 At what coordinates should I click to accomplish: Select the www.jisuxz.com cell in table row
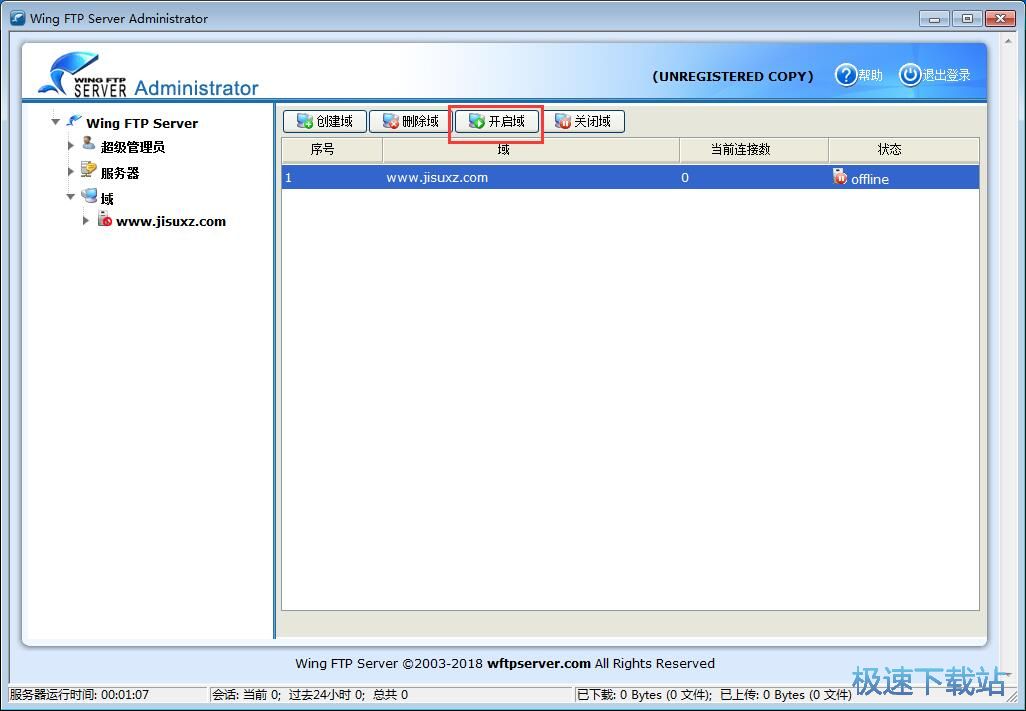pyautogui.click(x=437, y=177)
